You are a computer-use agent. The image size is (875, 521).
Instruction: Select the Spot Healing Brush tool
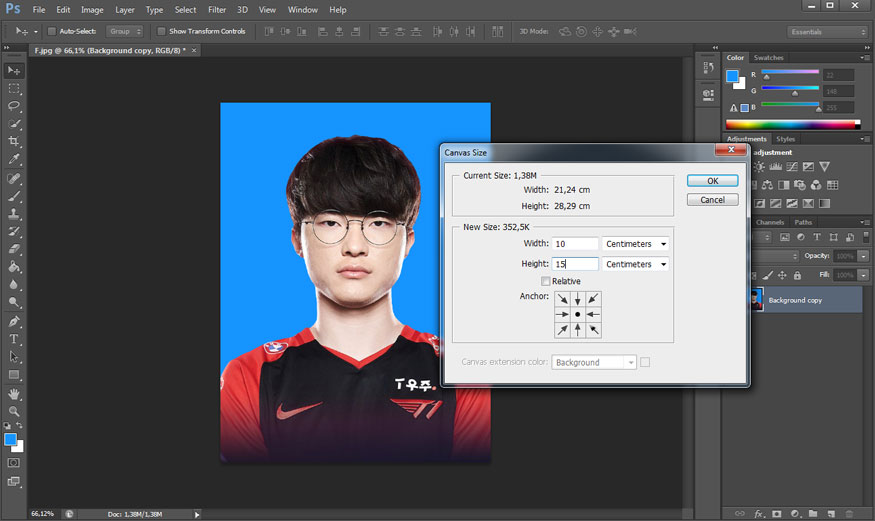(x=14, y=179)
